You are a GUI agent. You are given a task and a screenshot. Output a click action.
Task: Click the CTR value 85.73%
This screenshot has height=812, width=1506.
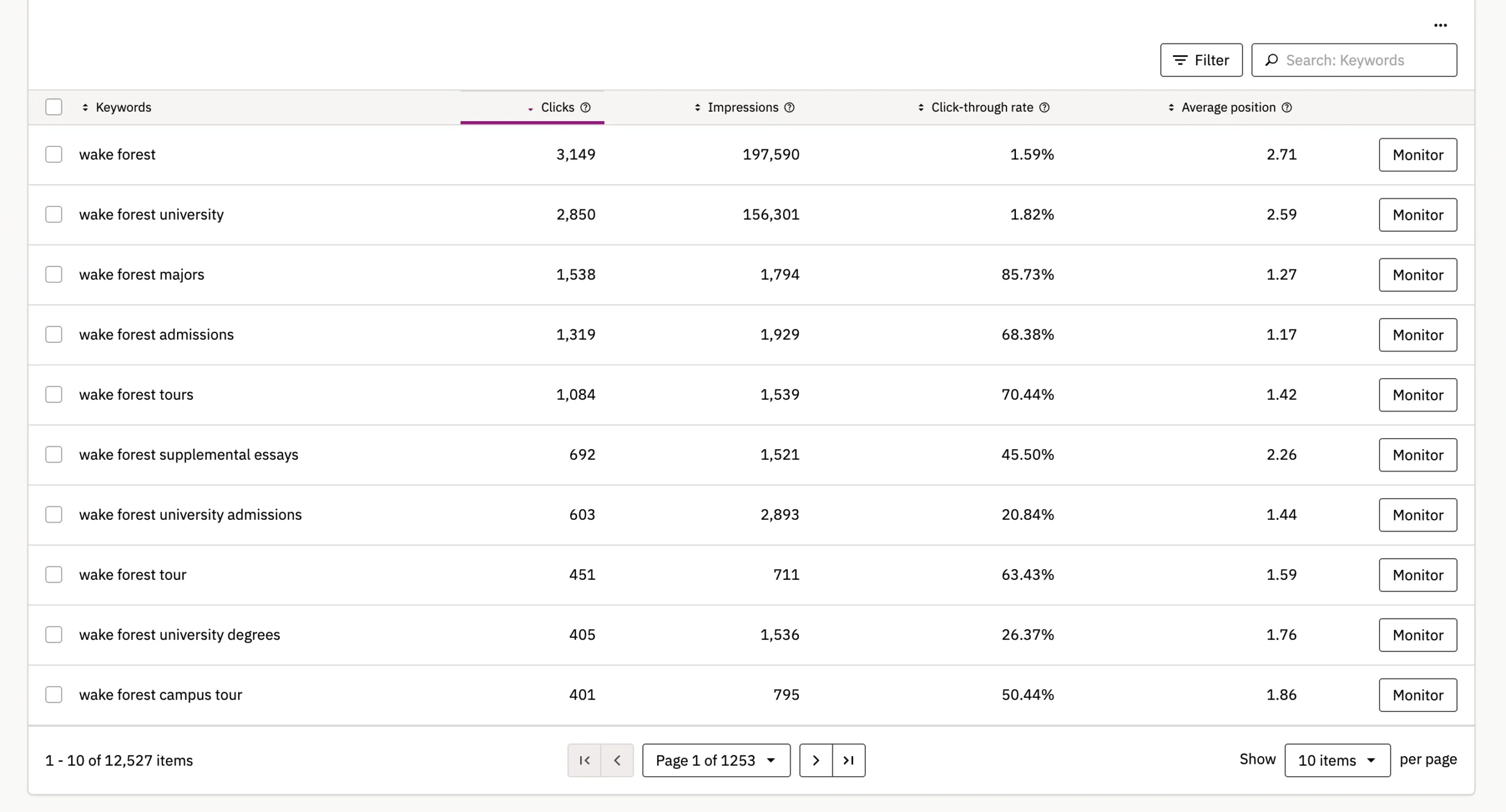click(1028, 275)
